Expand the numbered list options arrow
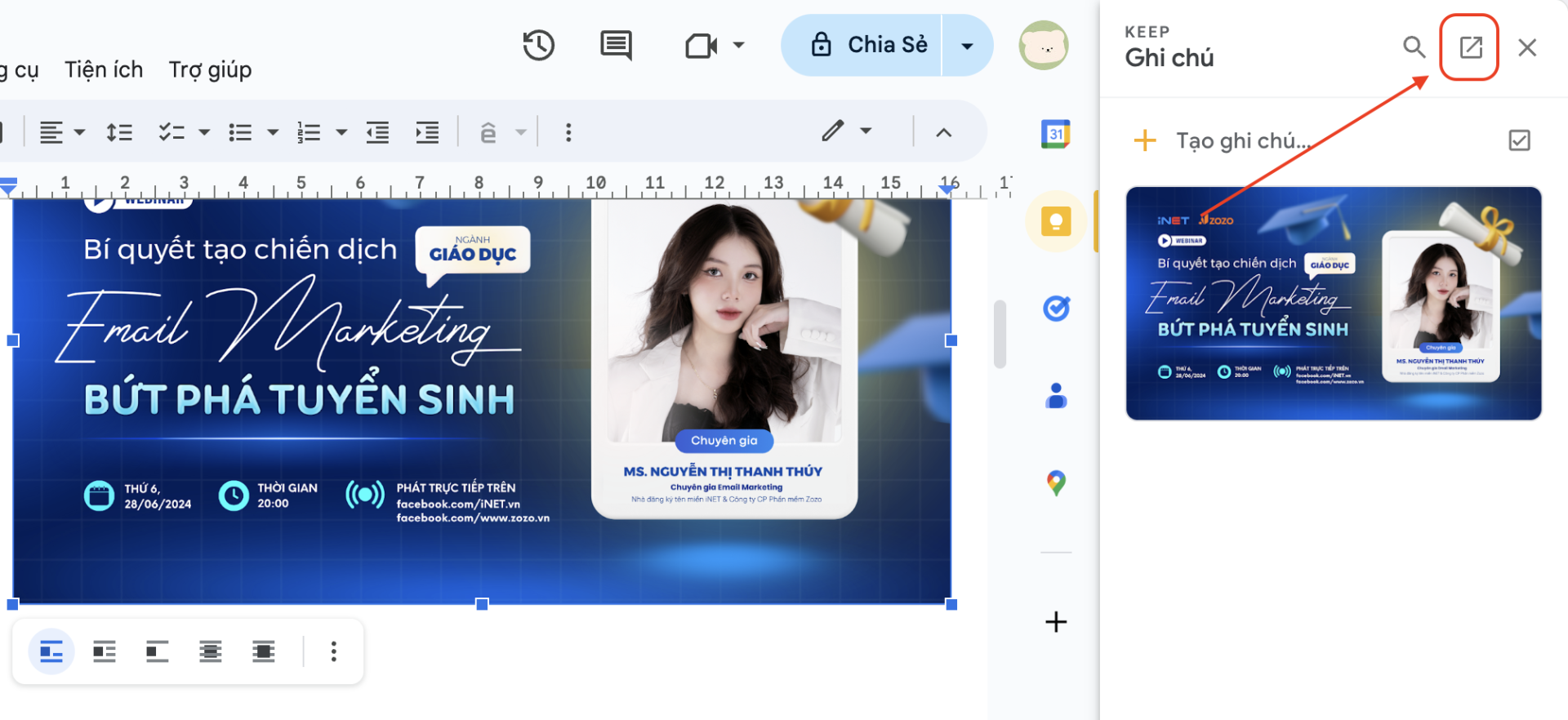The image size is (1568, 720). click(341, 132)
